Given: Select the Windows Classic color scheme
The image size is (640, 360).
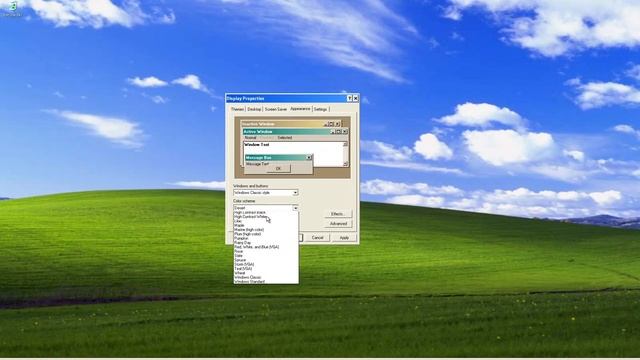Looking at the screenshot, I should [266, 277].
